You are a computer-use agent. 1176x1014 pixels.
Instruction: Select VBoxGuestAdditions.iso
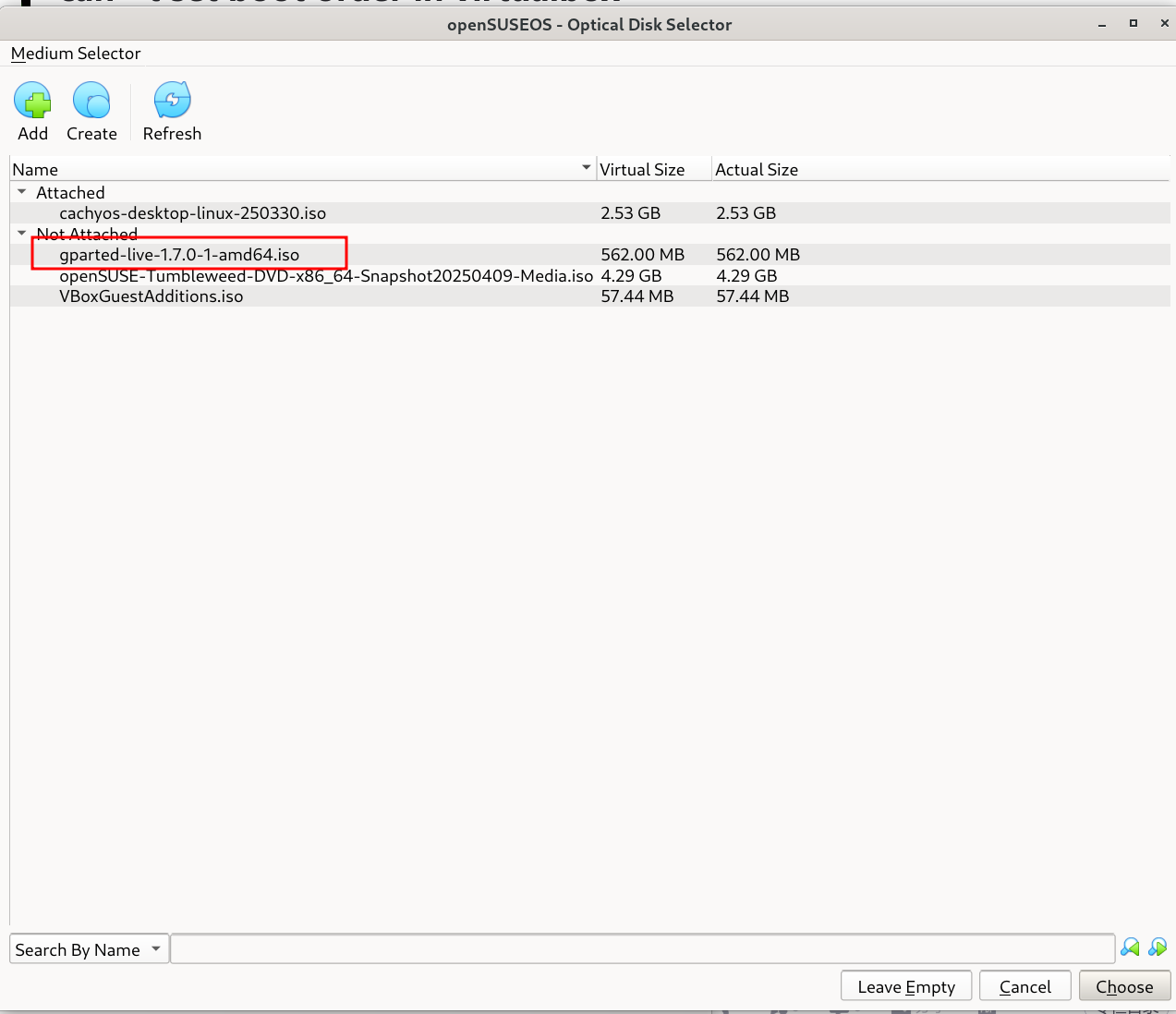[152, 296]
